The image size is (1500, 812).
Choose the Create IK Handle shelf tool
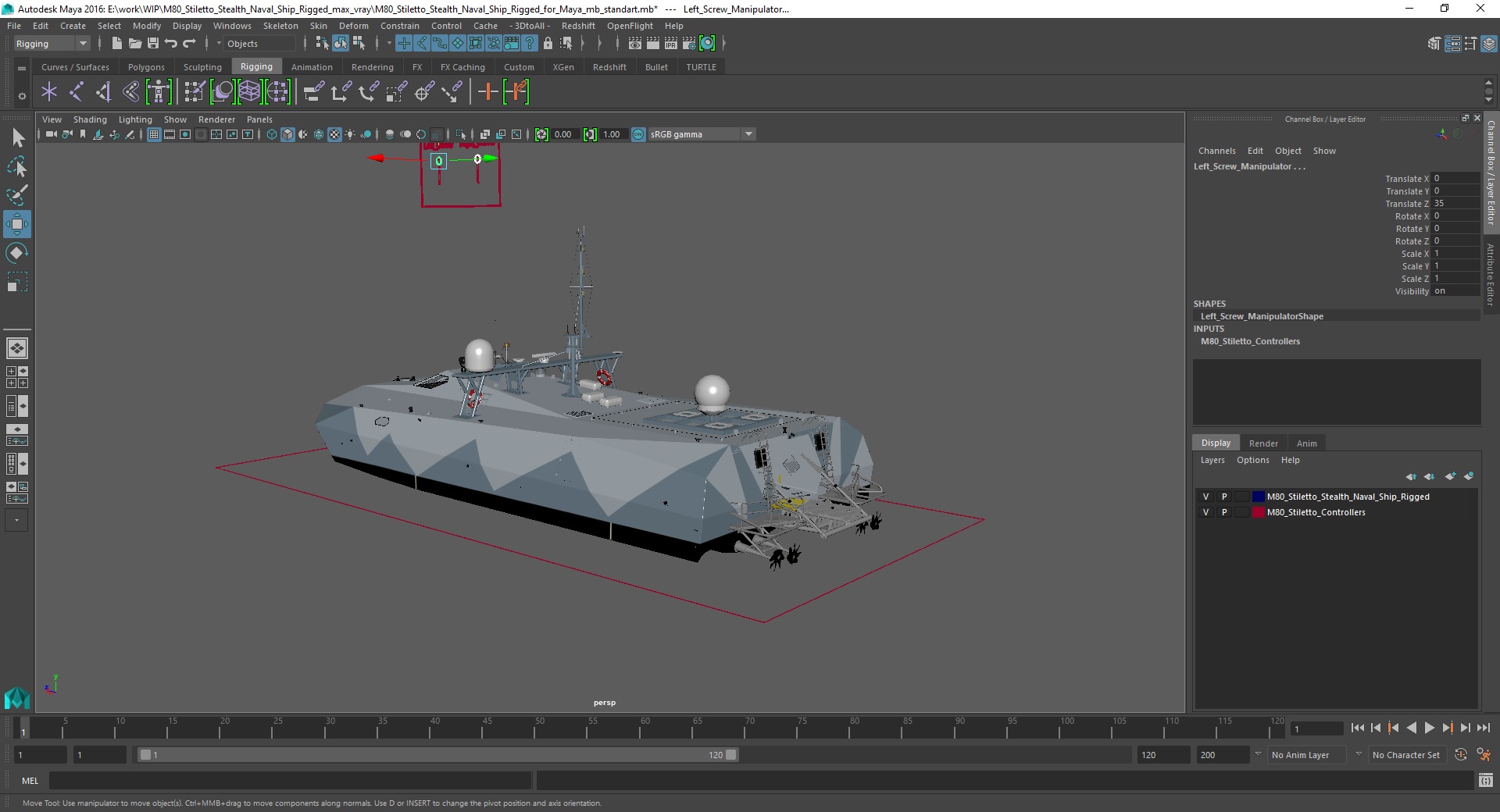point(103,92)
